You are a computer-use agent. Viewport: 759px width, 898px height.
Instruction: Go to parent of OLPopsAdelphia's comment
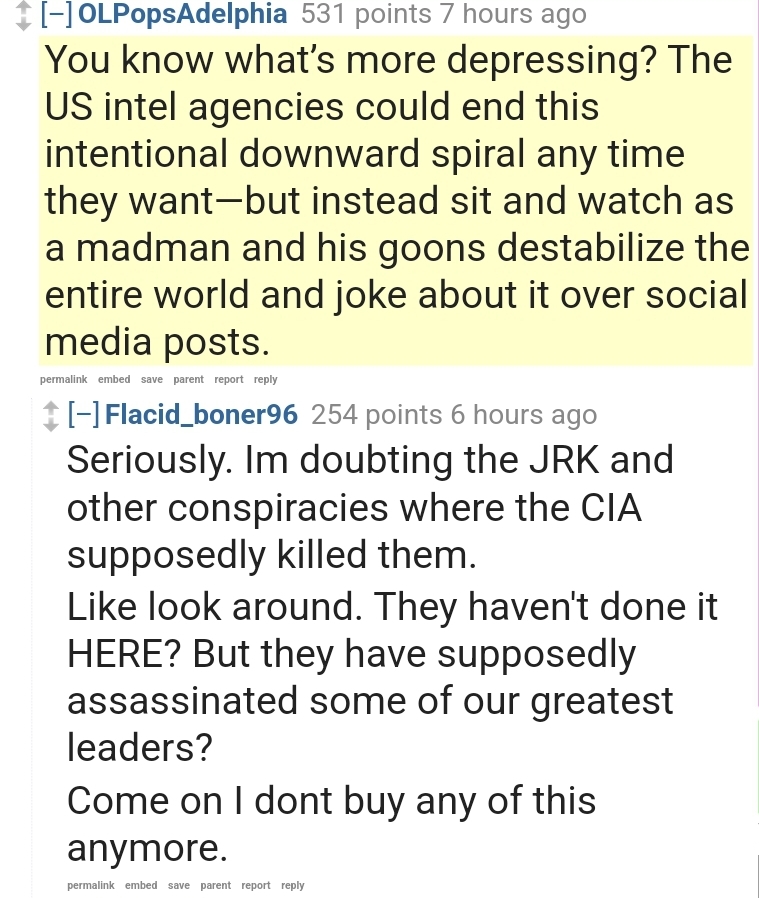[x=188, y=379]
